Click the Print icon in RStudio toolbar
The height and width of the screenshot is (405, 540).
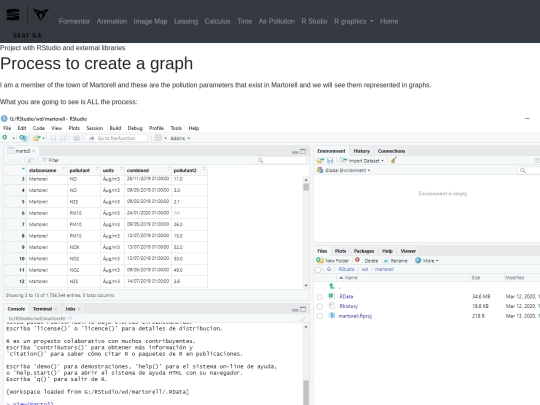point(76,138)
